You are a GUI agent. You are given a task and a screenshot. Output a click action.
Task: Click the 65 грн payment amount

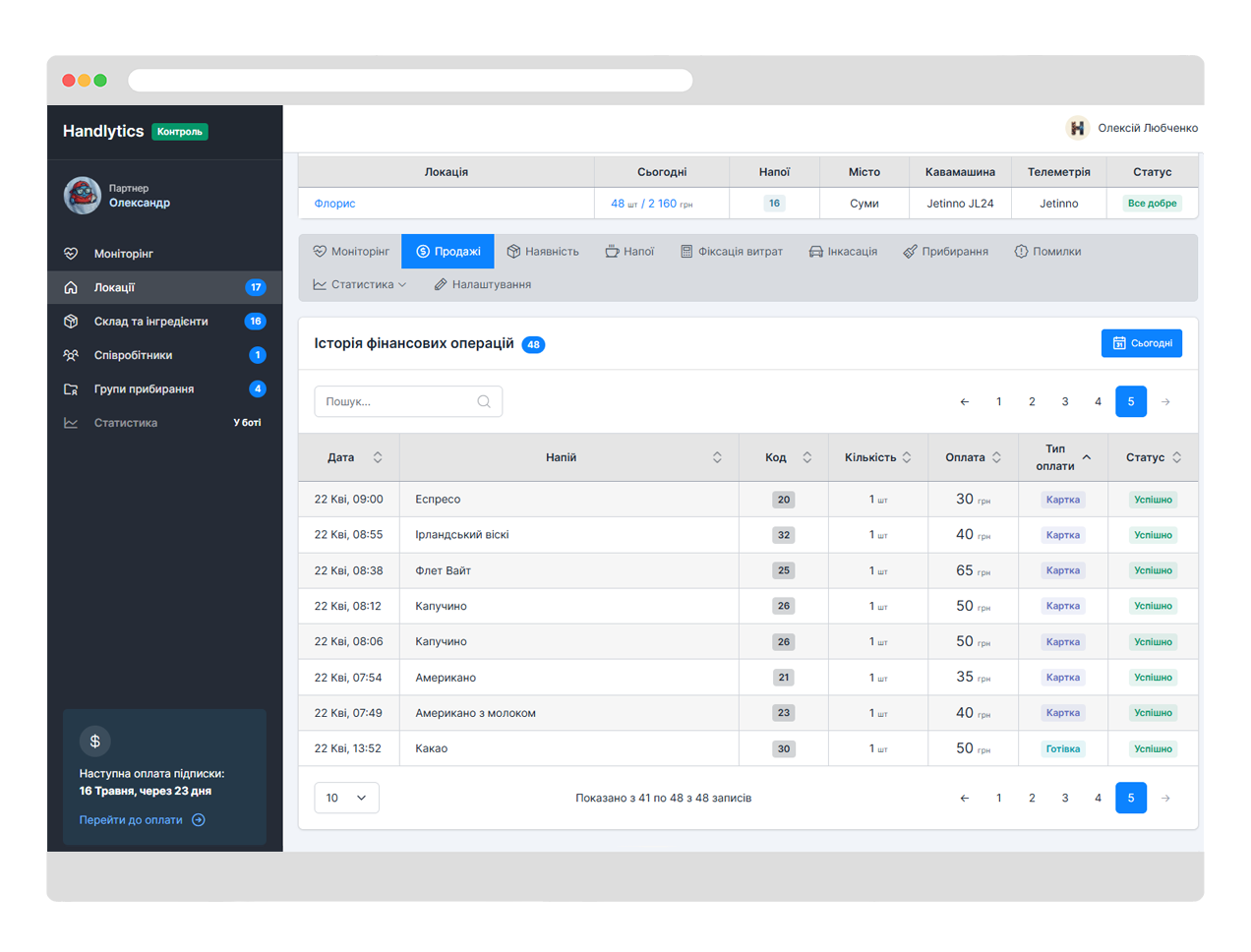point(974,570)
